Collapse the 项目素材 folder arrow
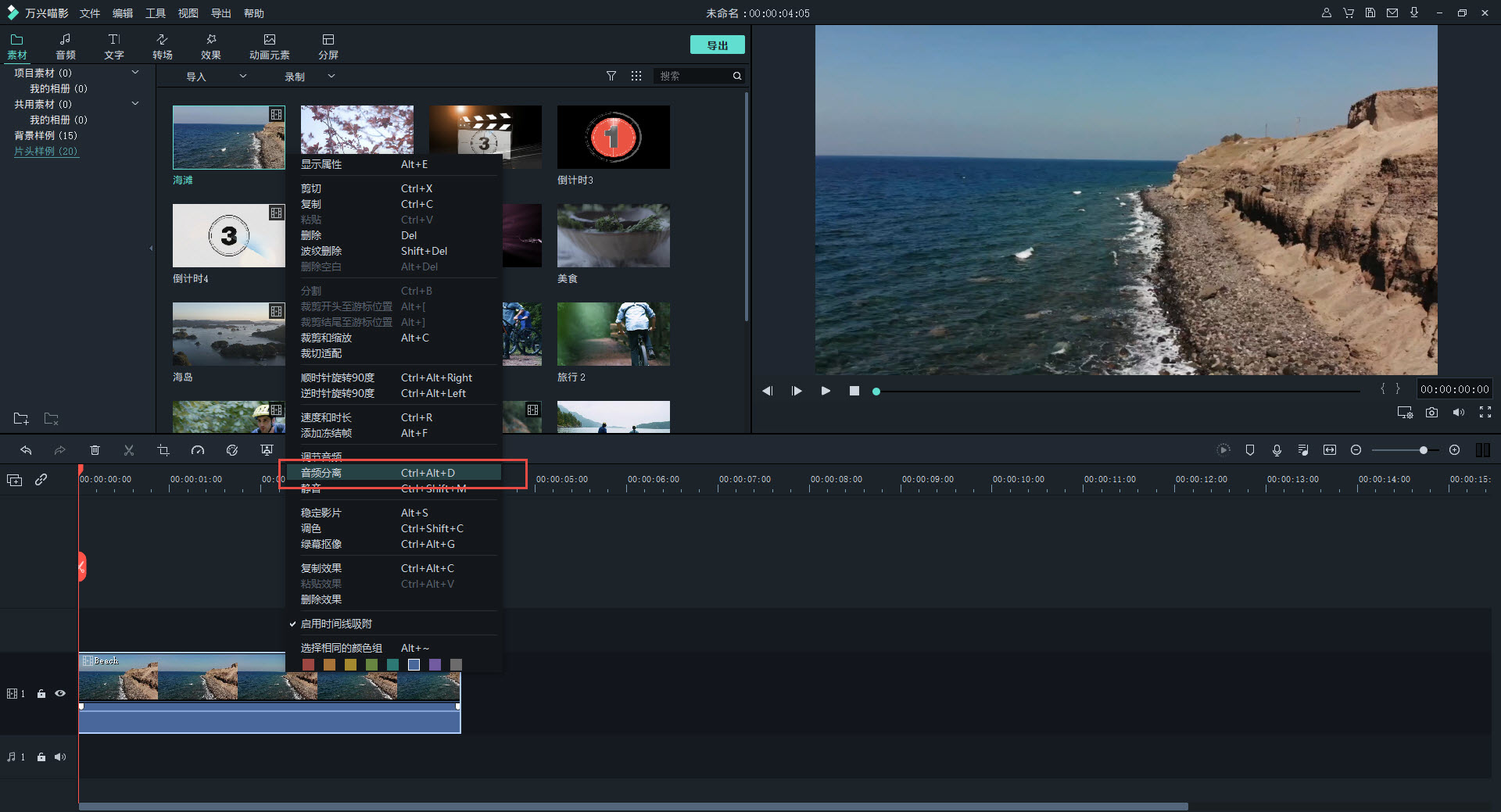The width and height of the screenshot is (1501, 812). tap(135, 73)
